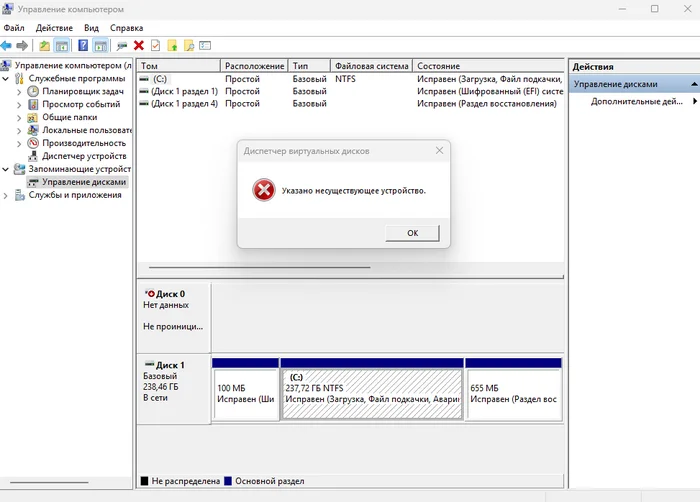
Task: Click the red X delete toolbar icon
Action: (x=139, y=46)
